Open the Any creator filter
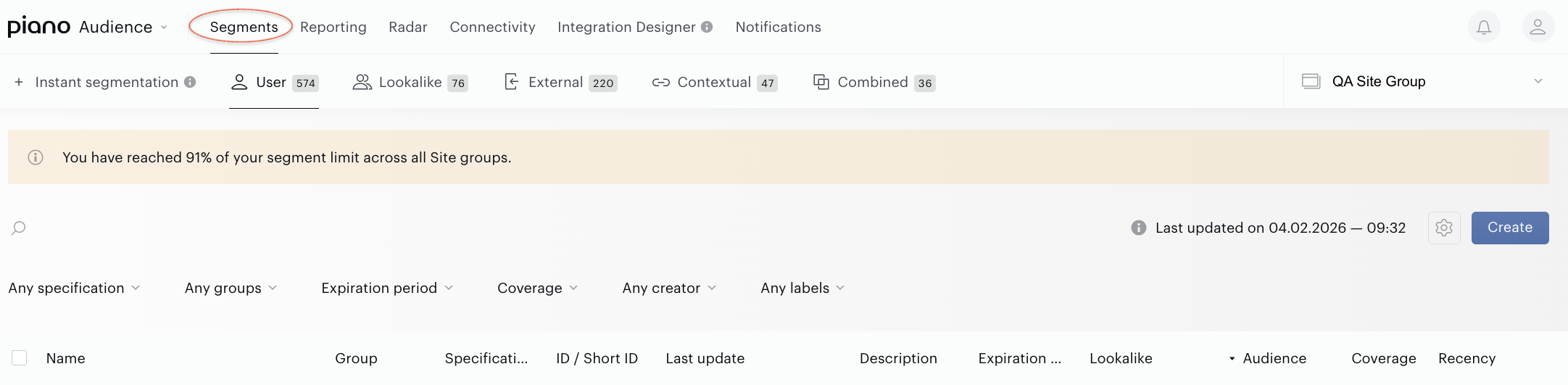The image size is (1568, 385). [x=669, y=288]
